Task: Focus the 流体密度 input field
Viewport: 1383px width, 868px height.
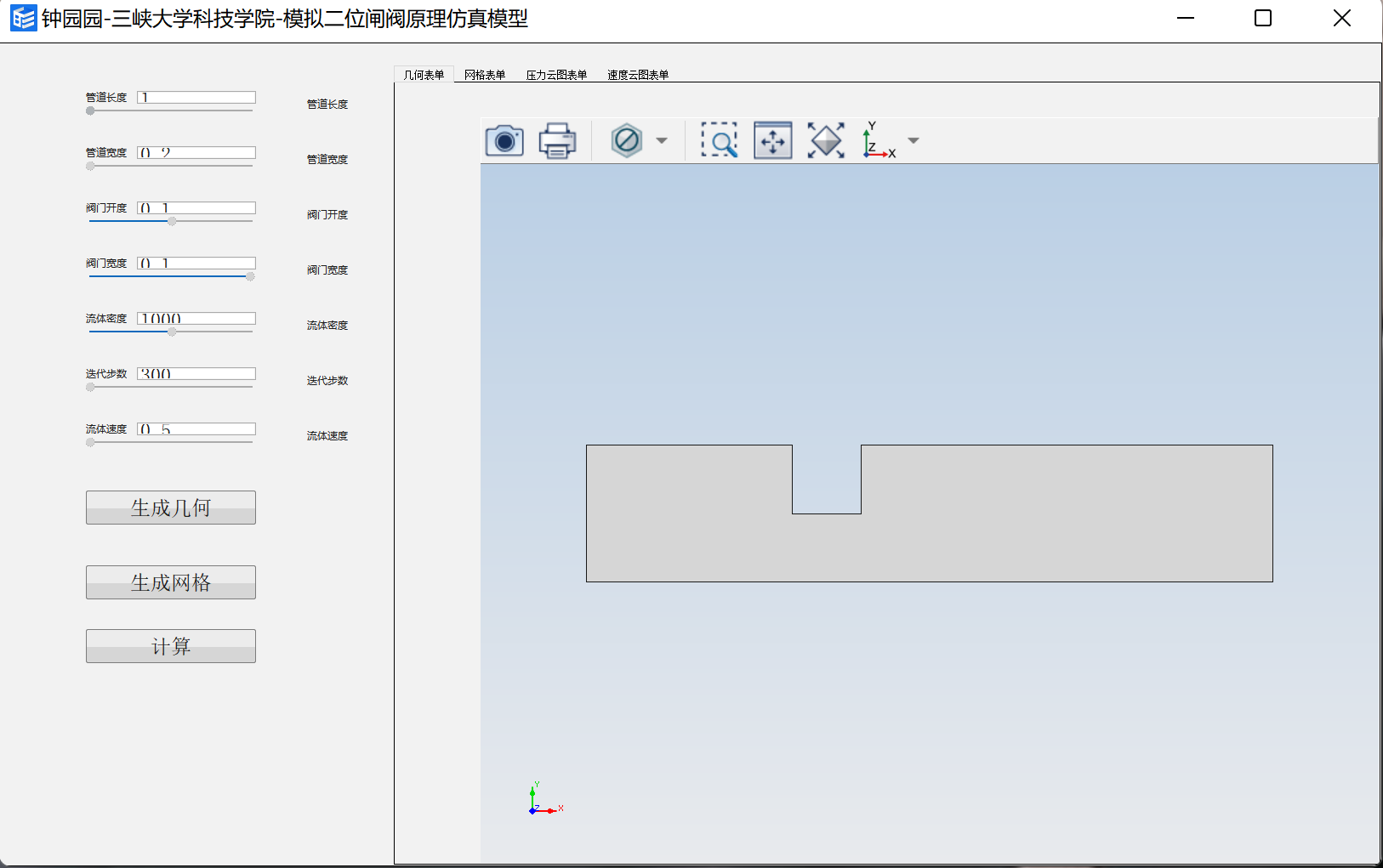Action: [x=196, y=319]
